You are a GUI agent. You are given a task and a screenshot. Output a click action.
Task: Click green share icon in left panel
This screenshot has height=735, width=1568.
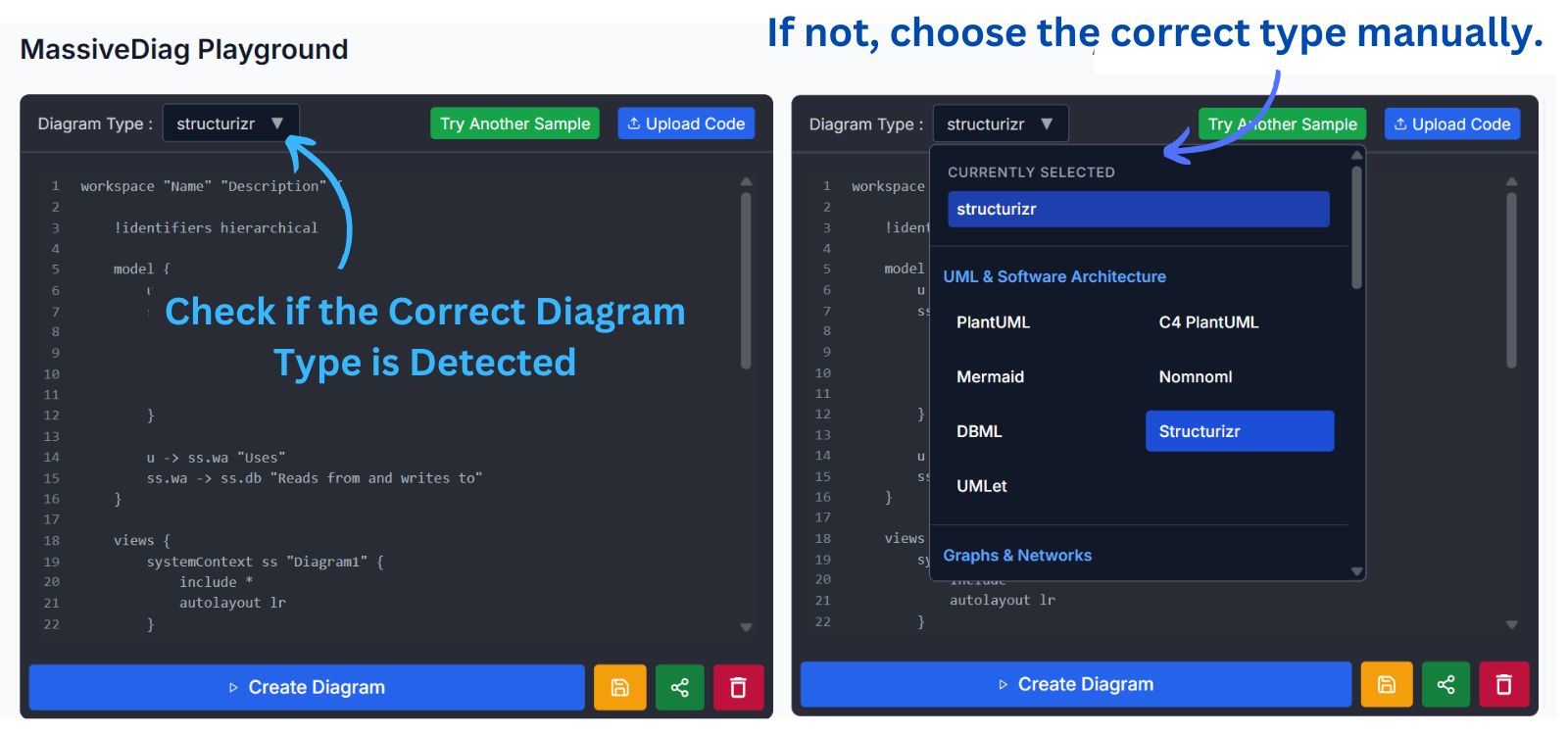(x=679, y=687)
